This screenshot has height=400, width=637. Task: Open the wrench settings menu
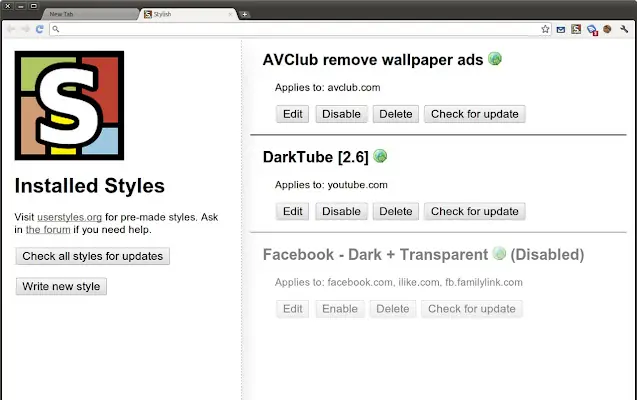[x=624, y=29]
